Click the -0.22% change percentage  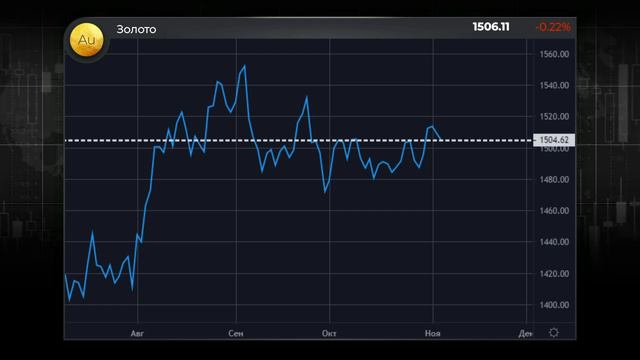(x=553, y=27)
